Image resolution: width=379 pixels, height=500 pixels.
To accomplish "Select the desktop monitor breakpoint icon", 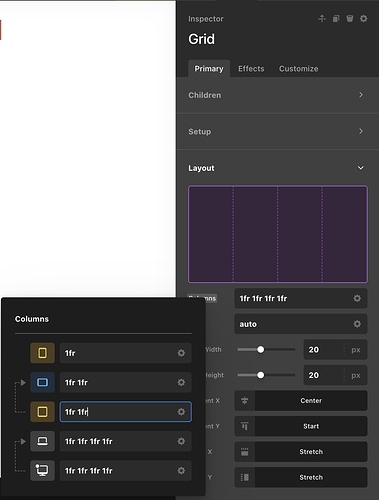I will 42,471.
